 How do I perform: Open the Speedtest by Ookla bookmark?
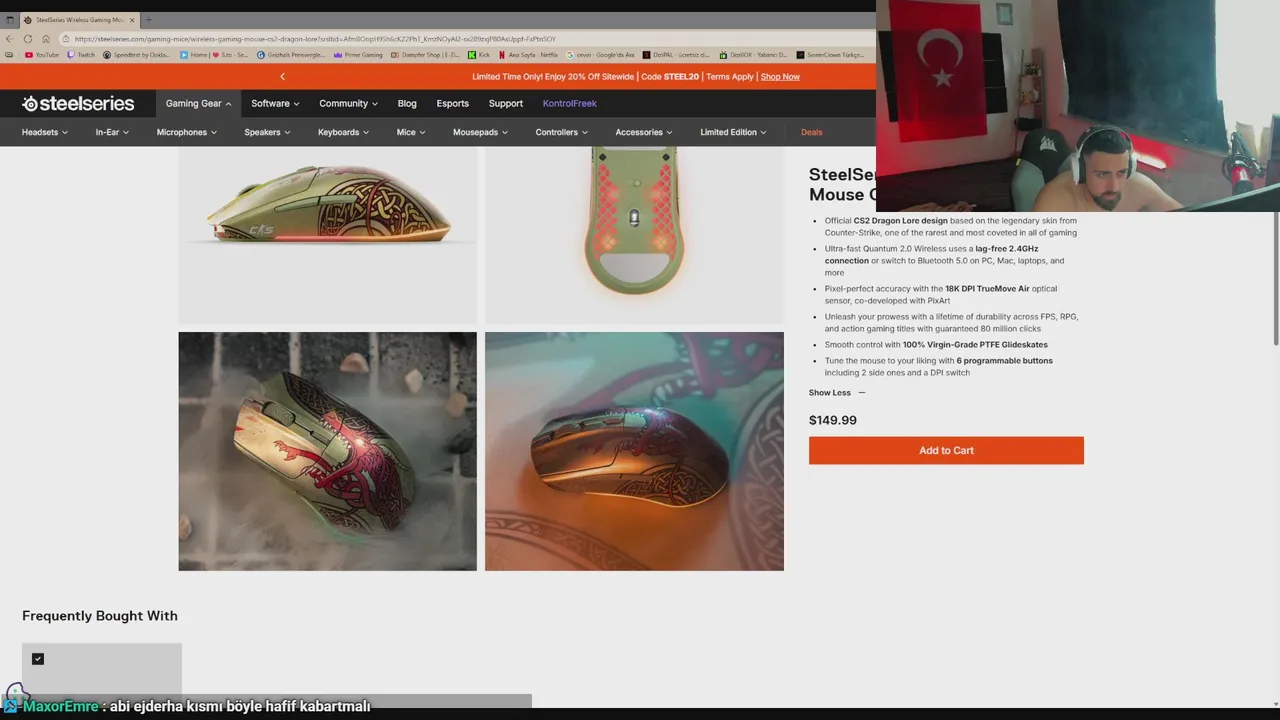(137, 55)
